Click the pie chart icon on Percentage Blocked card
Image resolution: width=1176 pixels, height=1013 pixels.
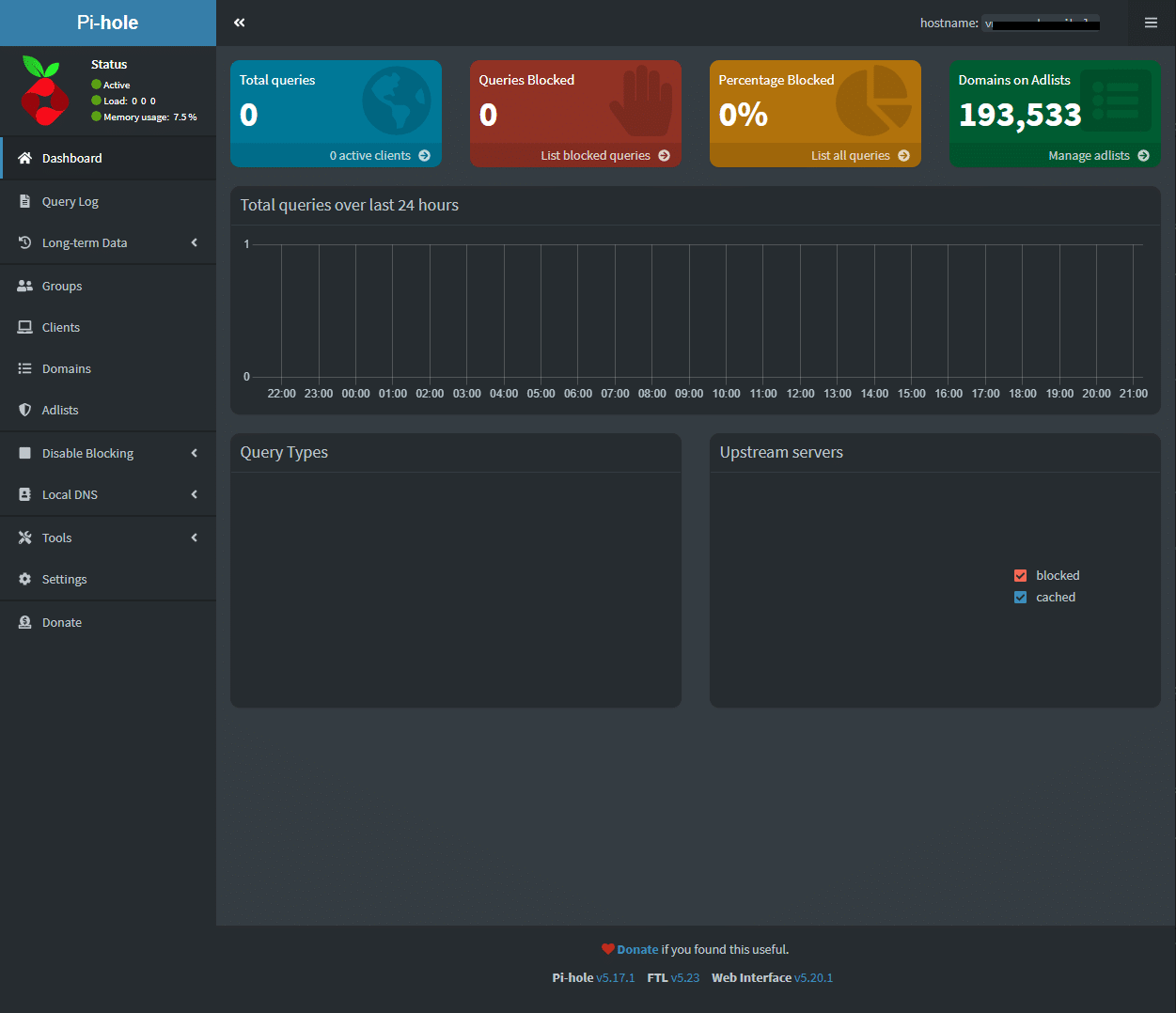[874, 101]
